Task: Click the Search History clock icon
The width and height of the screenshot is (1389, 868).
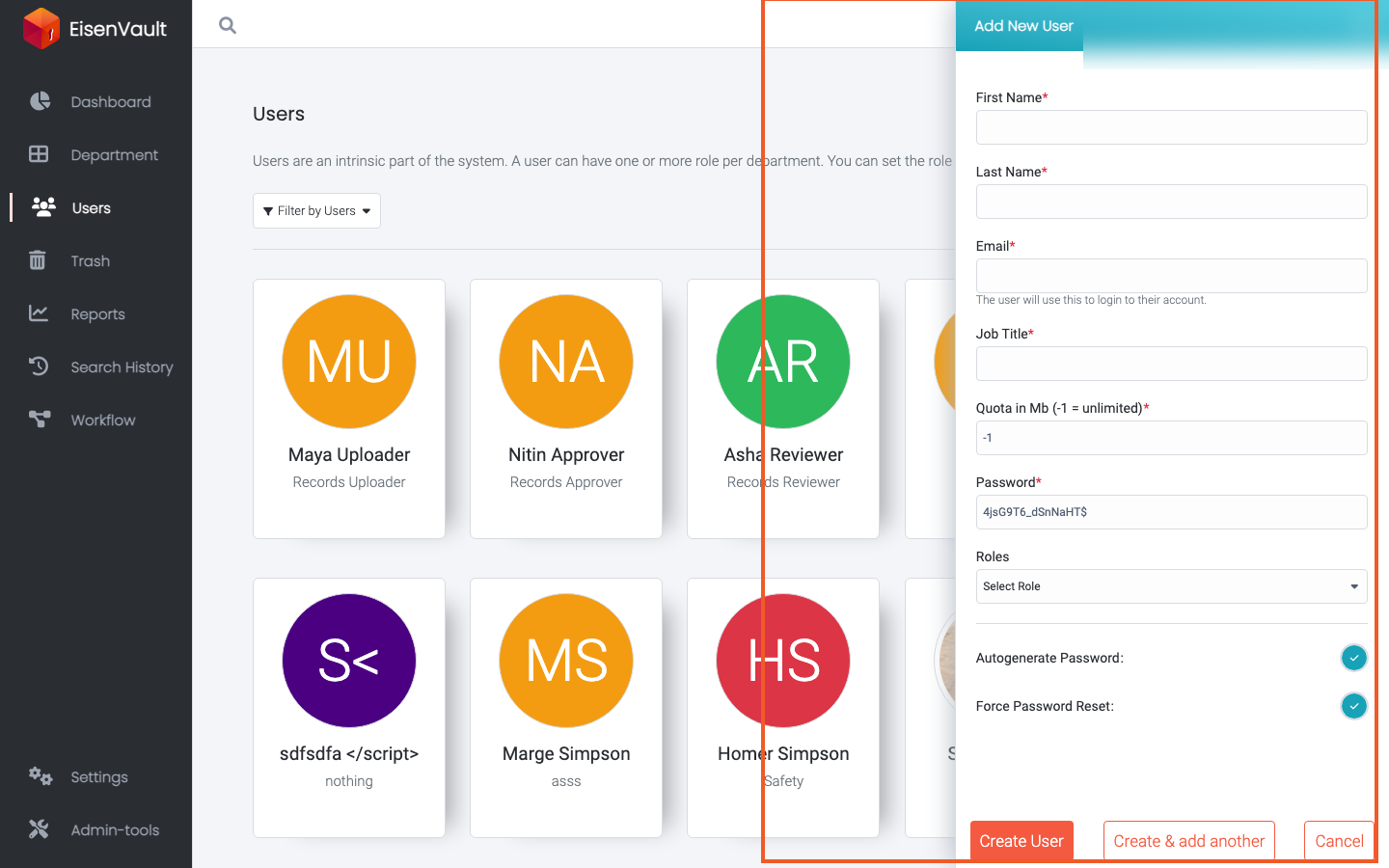Action: pos(39,366)
